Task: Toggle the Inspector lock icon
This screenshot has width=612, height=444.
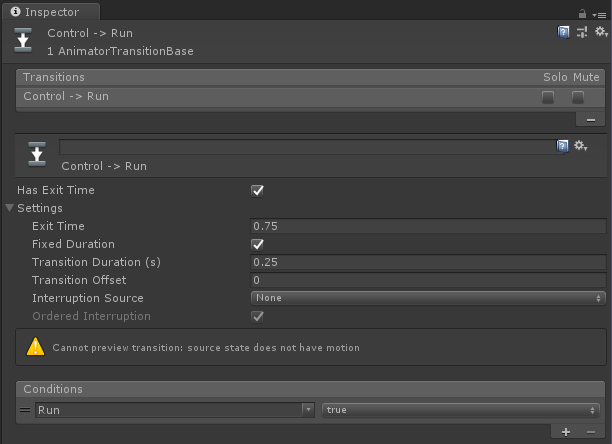Action: [582, 14]
